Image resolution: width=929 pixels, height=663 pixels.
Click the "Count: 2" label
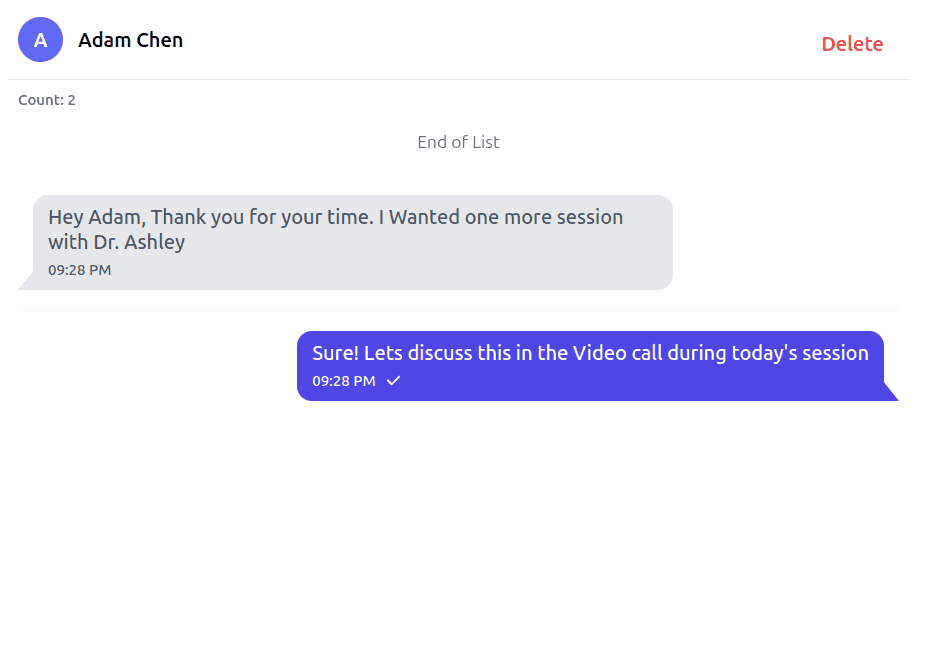pyautogui.click(x=47, y=100)
